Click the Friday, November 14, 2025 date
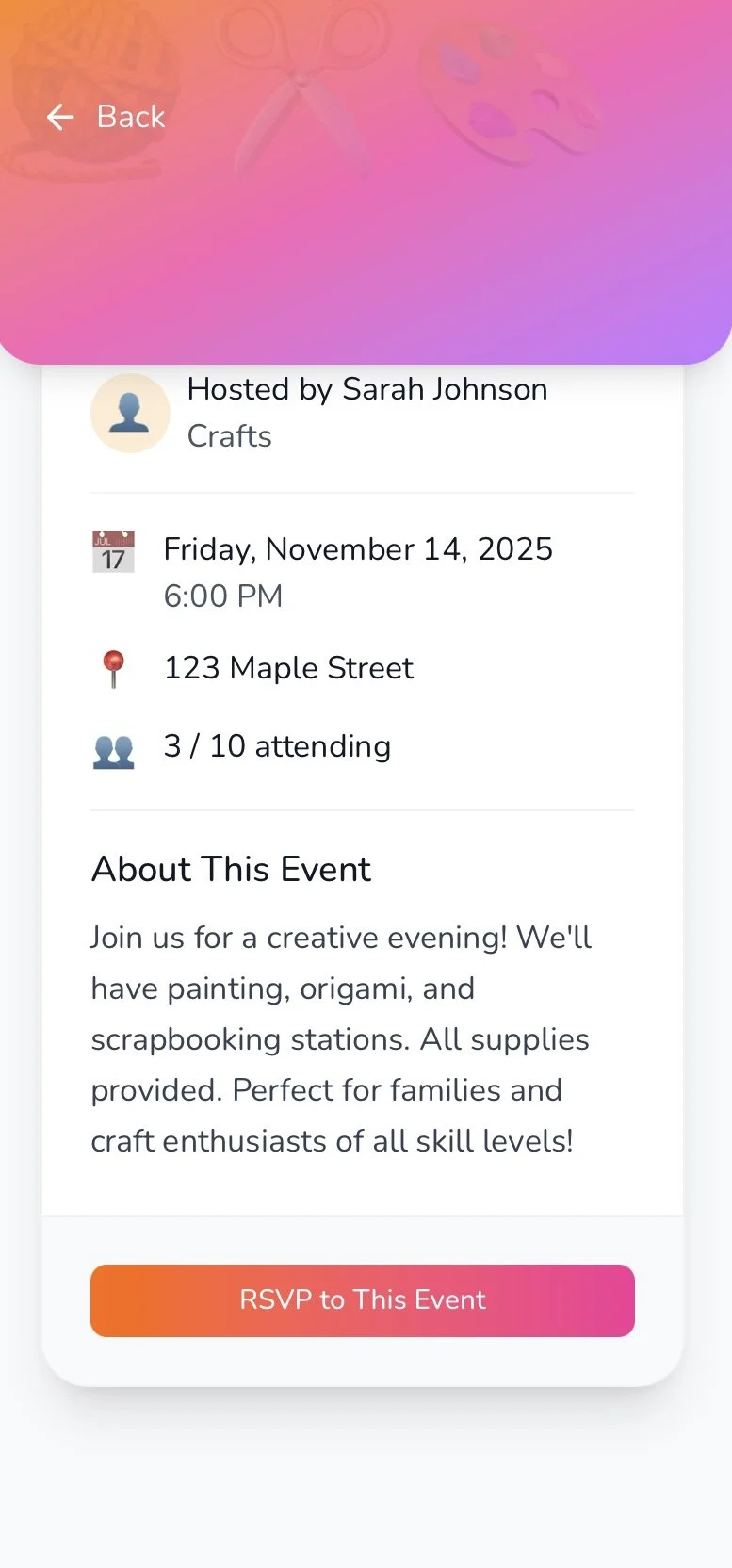 [358, 549]
